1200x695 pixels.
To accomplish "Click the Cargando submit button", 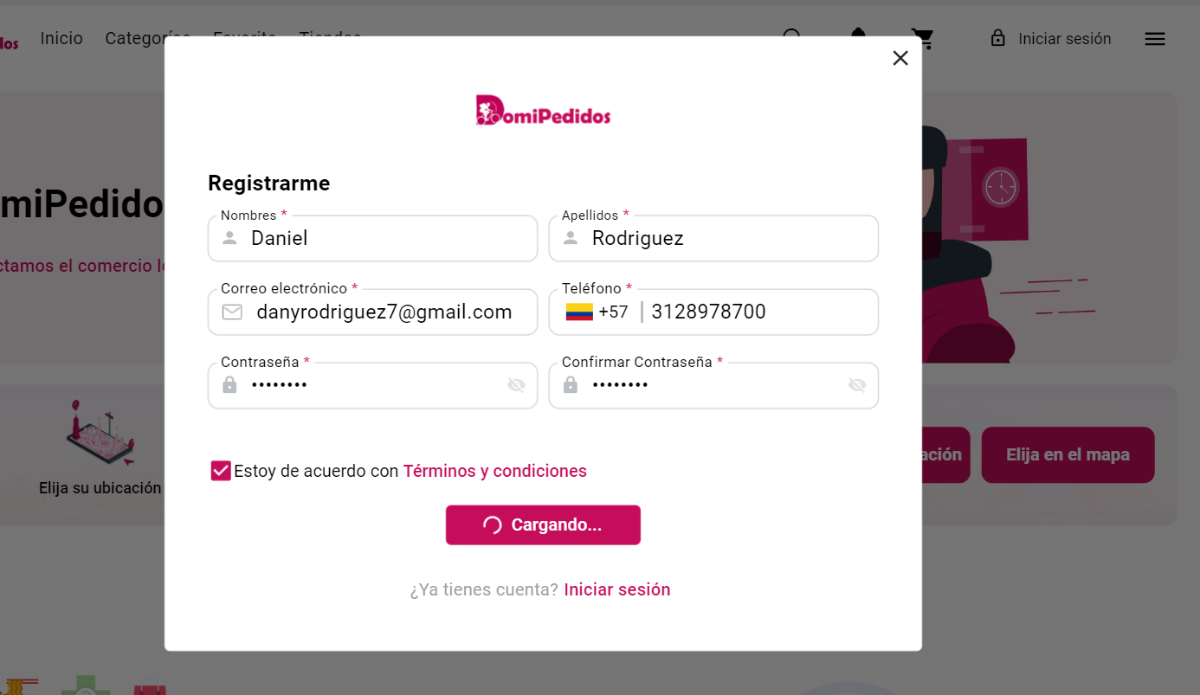I will 543,525.
